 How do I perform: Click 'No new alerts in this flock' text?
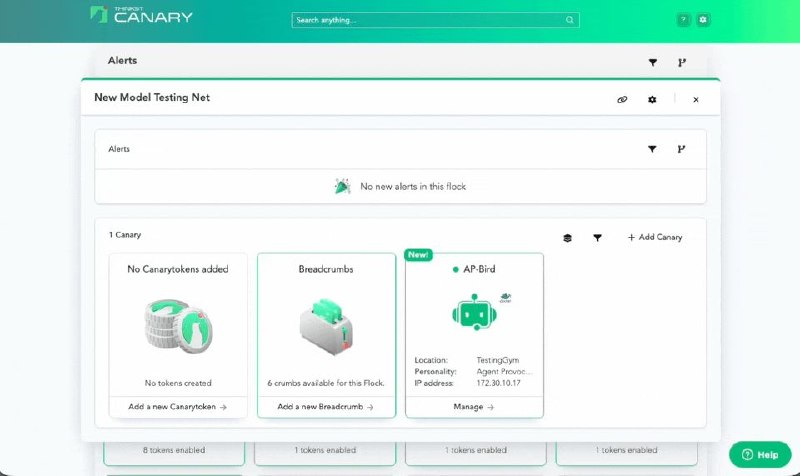pos(413,187)
